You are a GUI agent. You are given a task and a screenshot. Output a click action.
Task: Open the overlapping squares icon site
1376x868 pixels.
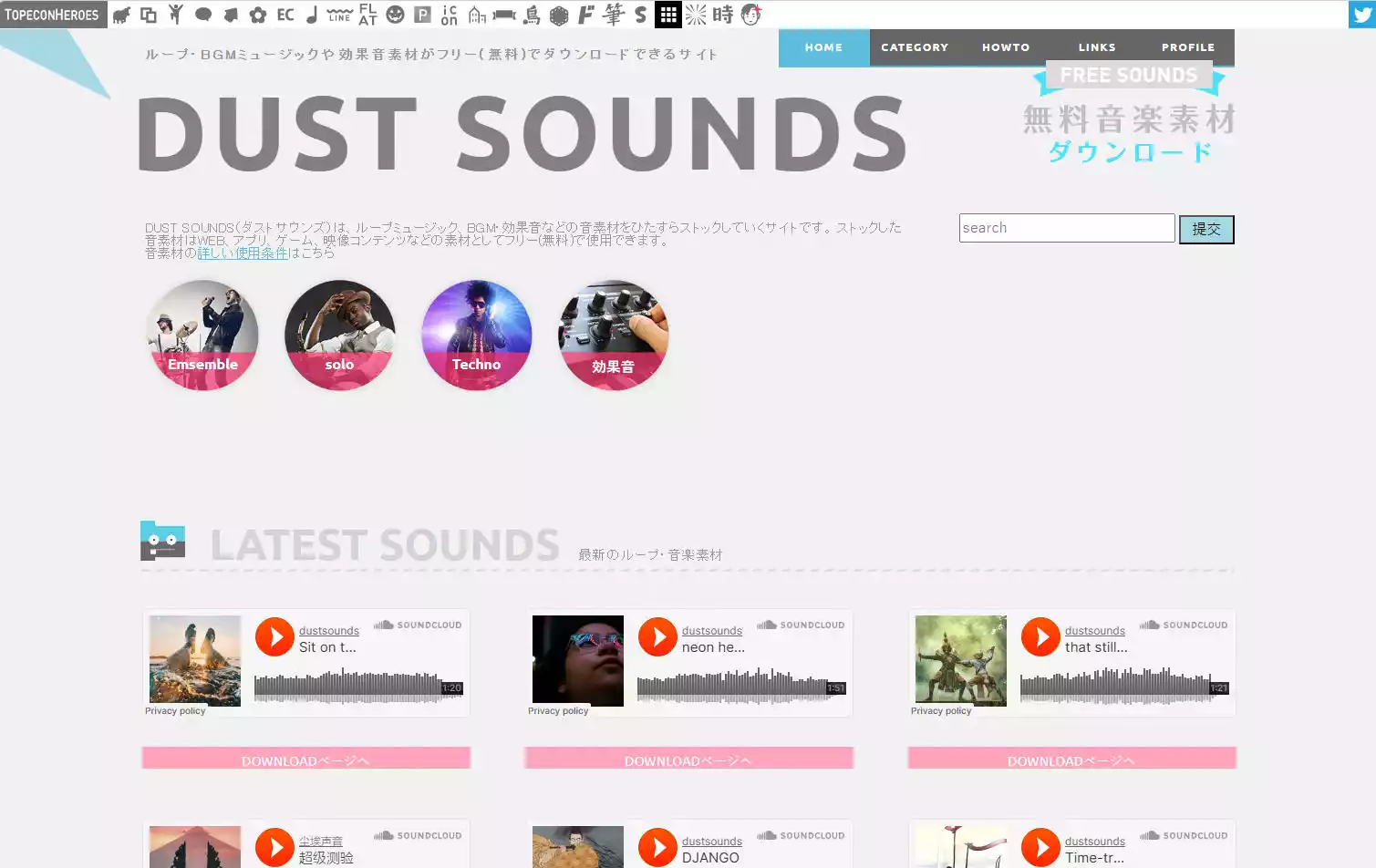(x=149, y=15)
